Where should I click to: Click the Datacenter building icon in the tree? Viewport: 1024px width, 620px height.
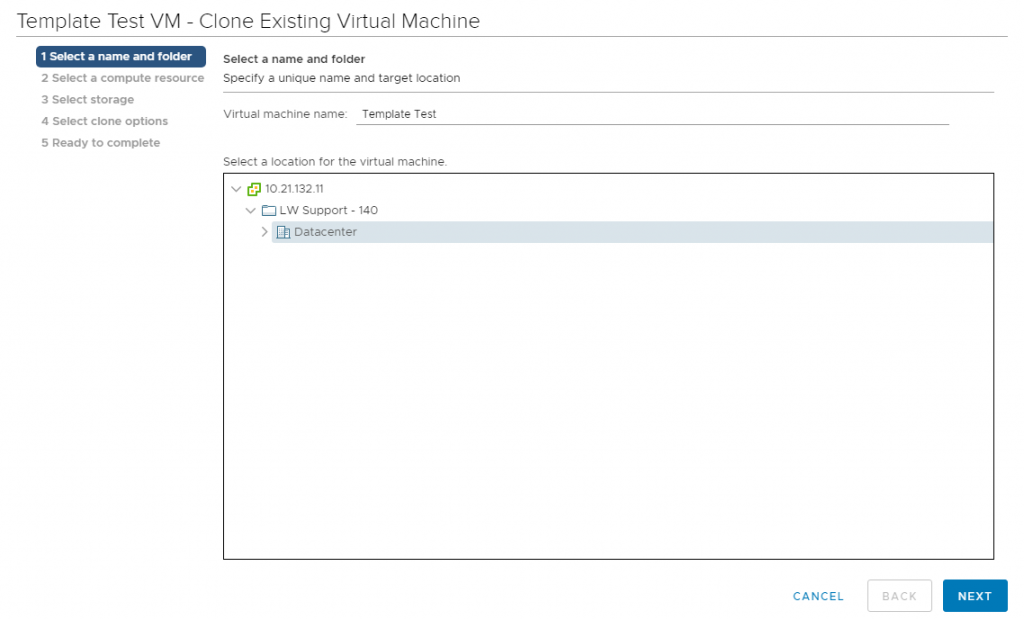coord(283,231)
